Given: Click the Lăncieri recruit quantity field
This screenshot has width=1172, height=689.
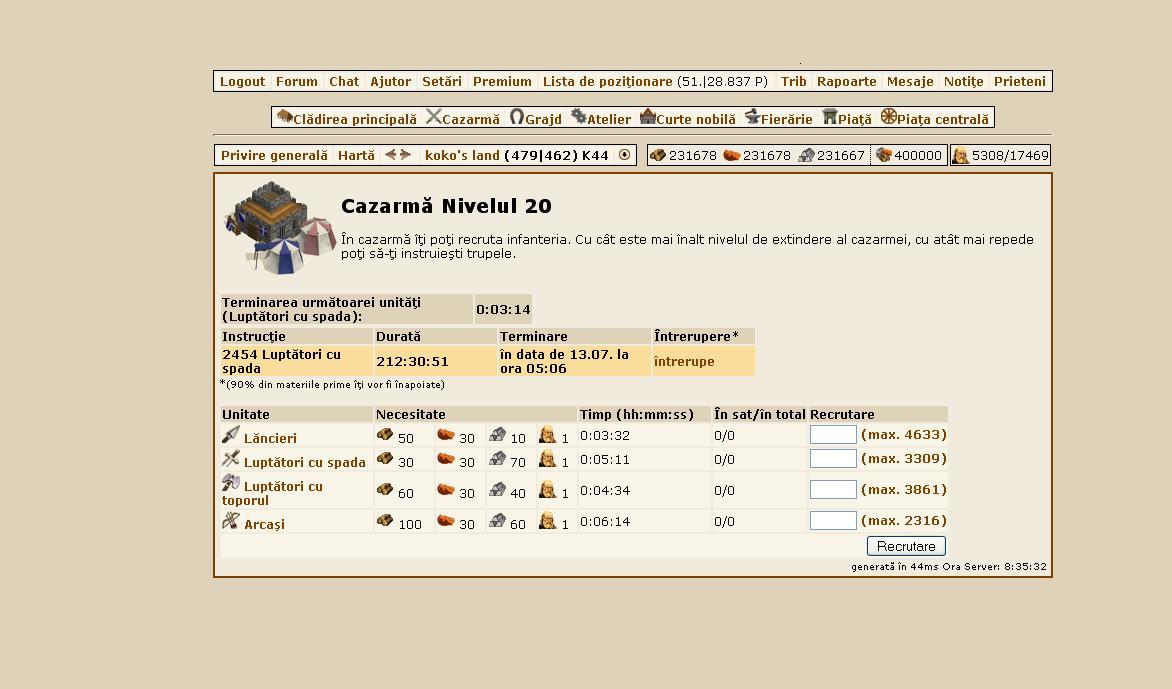Looking at the screenshot, I should click(833, 435).
